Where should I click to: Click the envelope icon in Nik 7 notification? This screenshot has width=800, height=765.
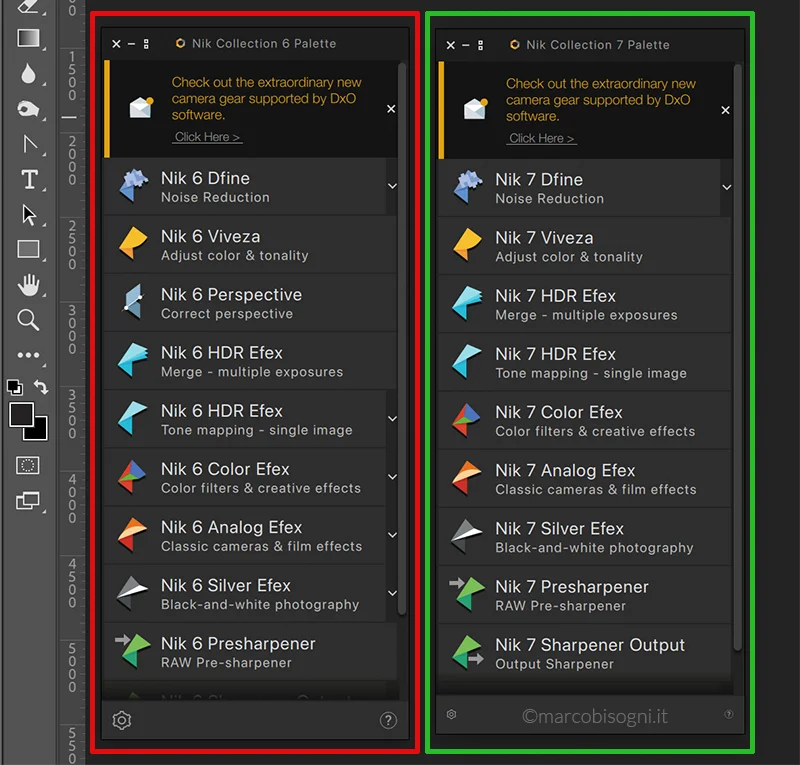click(x=476, y=109)
